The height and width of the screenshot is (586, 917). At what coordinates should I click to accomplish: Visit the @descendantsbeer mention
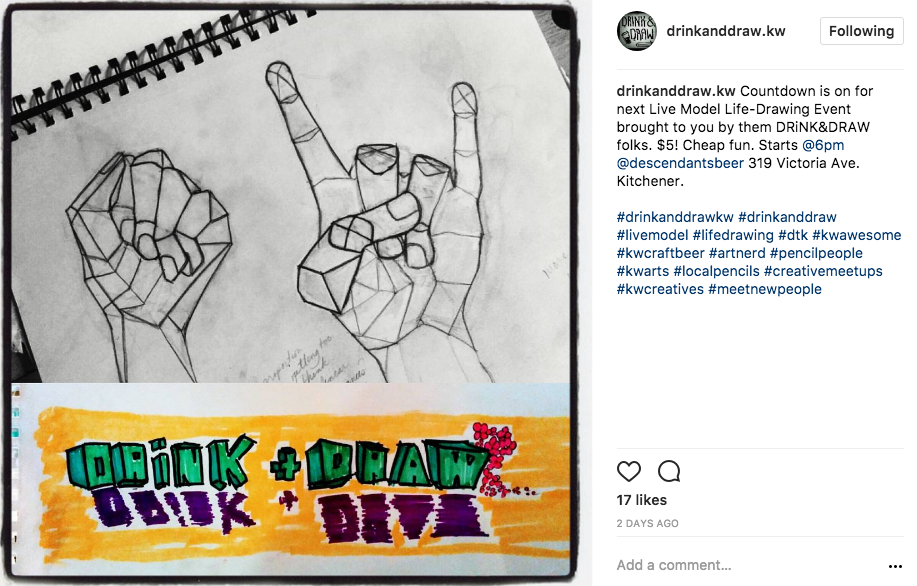[x=680, y=163]
